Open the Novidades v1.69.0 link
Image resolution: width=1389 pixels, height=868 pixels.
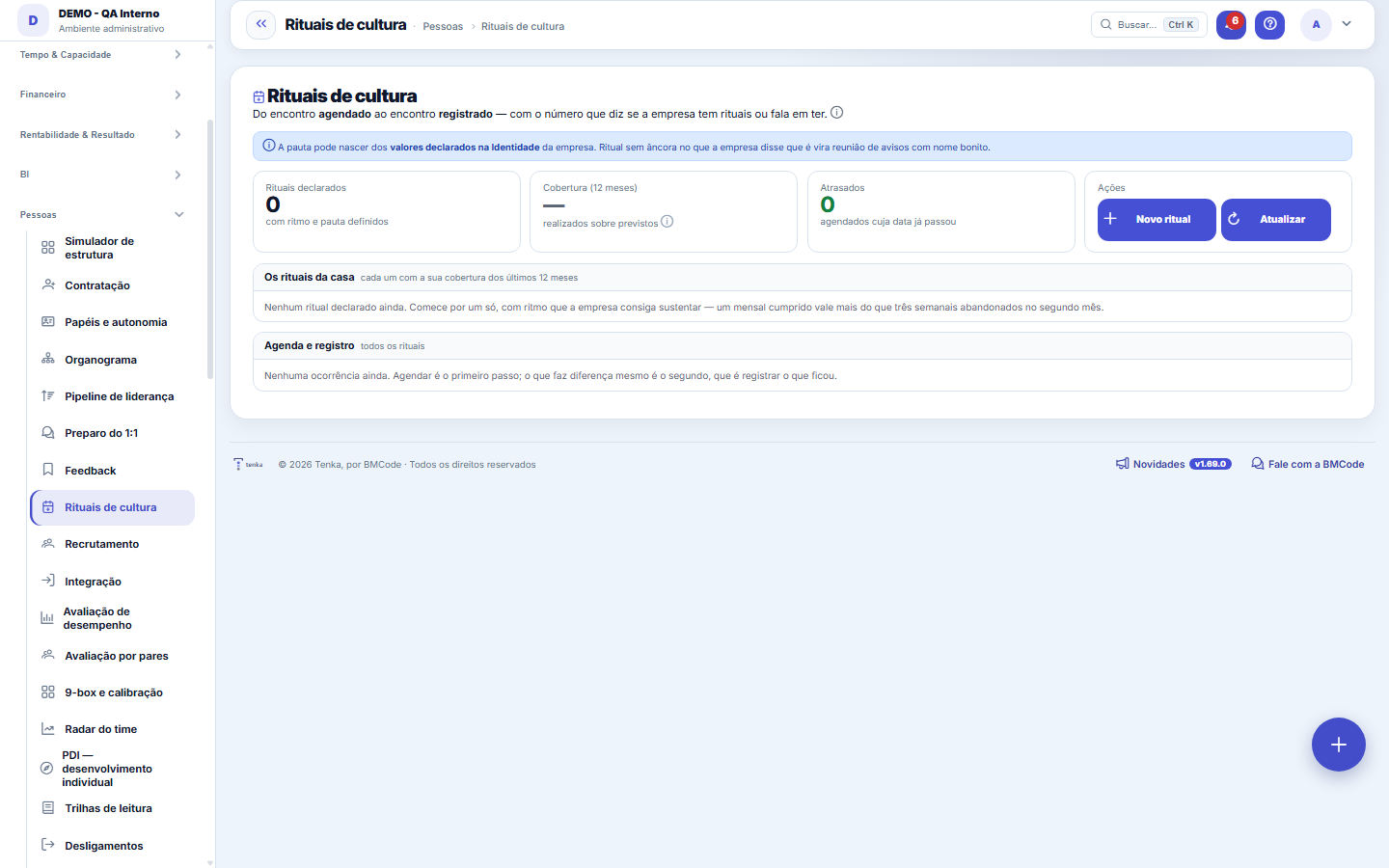pyautogui.click(x=1173, y=464)
